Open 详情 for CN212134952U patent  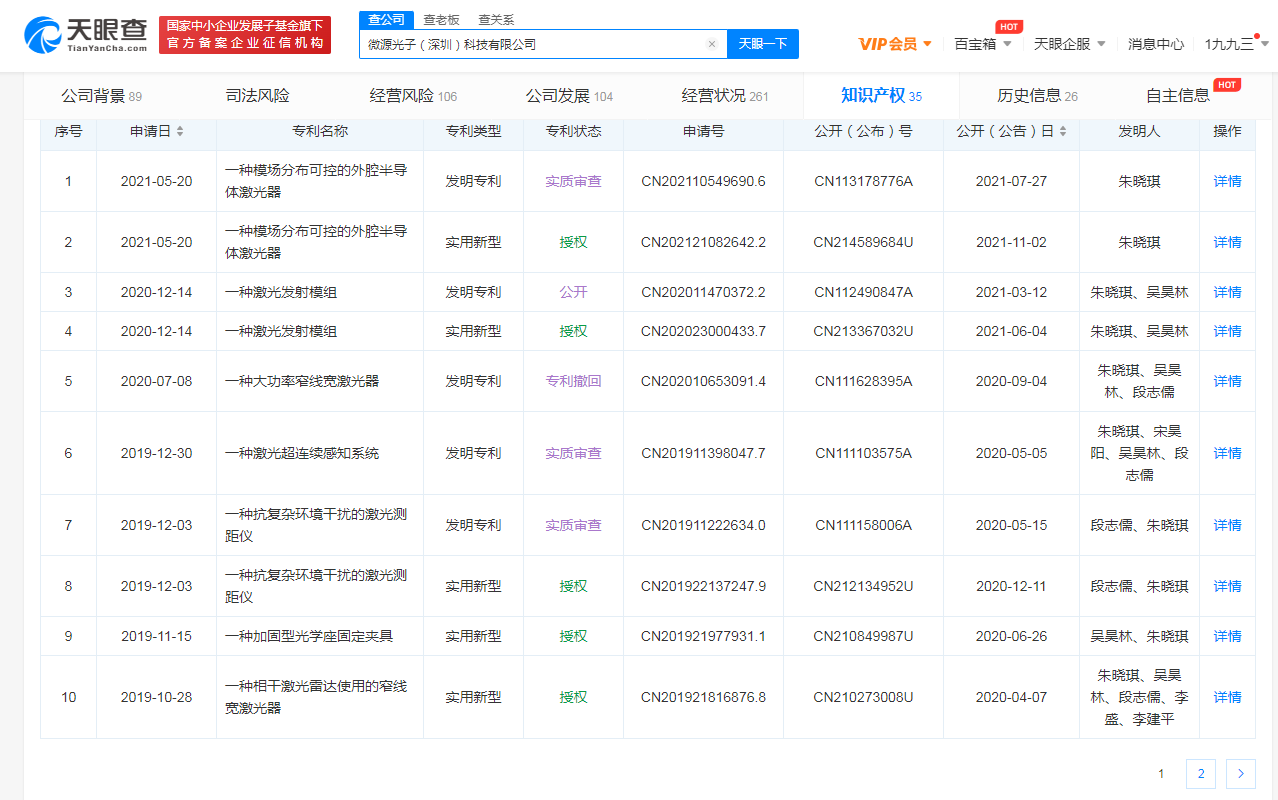click(x=1227, y=586)
